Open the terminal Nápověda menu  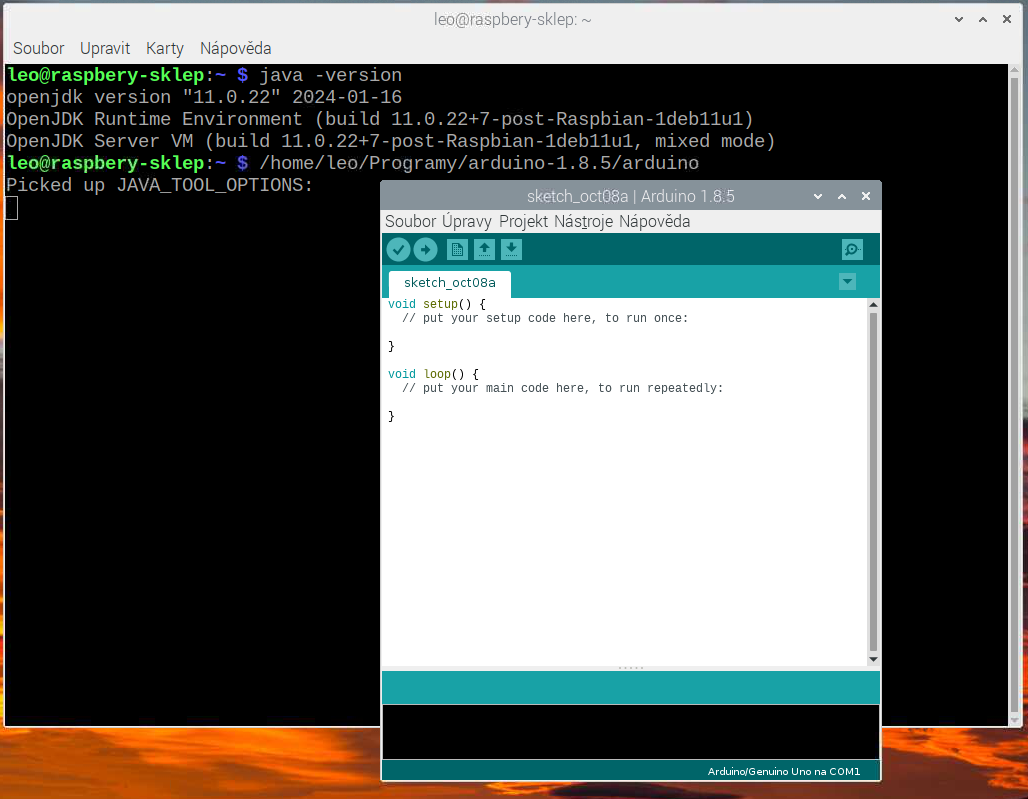tap(235, 49)
